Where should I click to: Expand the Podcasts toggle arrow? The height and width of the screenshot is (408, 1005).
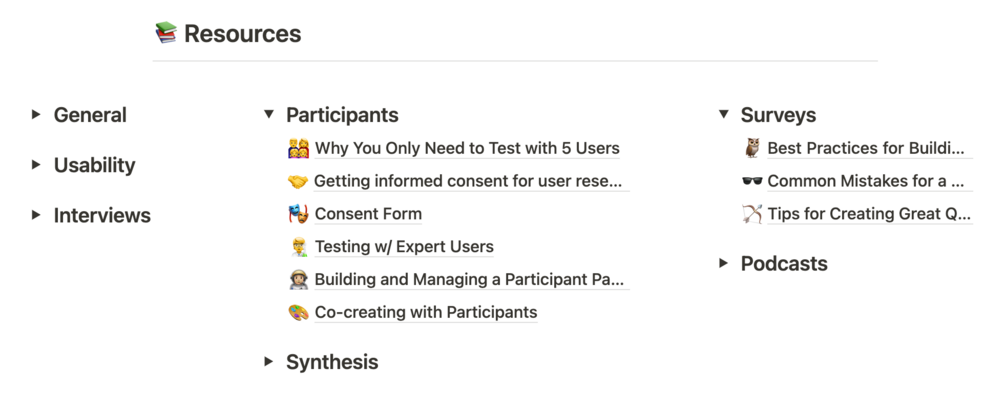click(723, 264)
